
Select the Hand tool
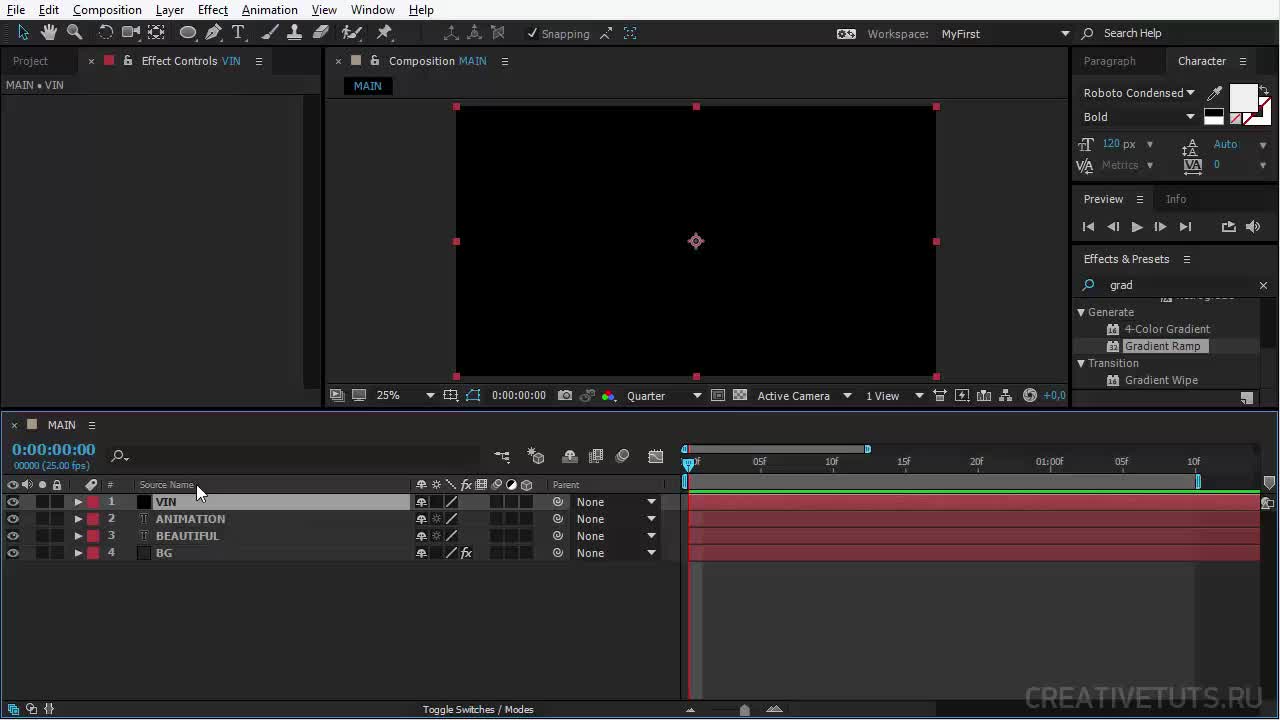click(48, 33)
